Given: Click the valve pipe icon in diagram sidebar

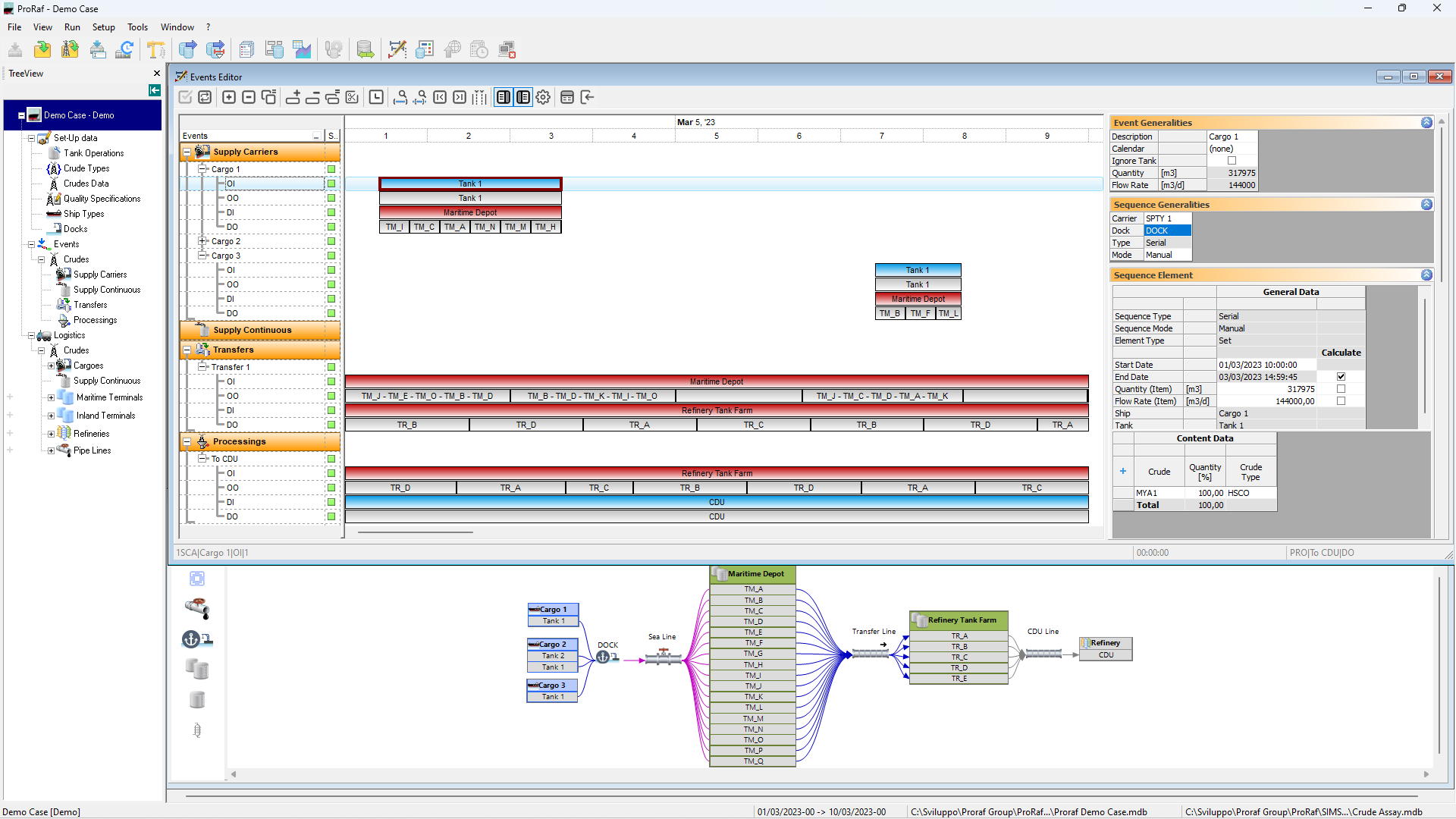Looking at the screenshot, I should click(196, 608).
